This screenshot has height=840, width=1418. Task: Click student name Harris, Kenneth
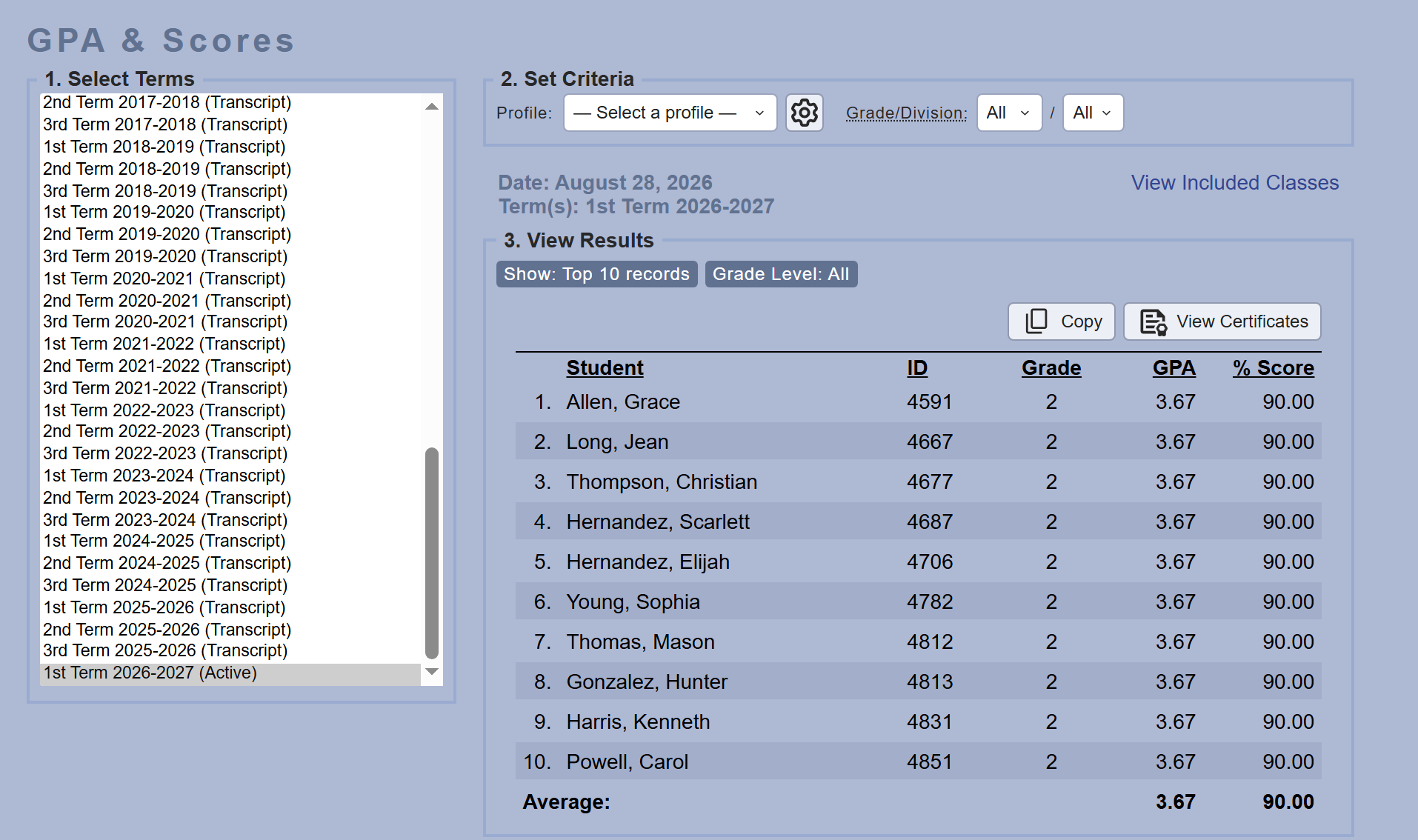638,722
